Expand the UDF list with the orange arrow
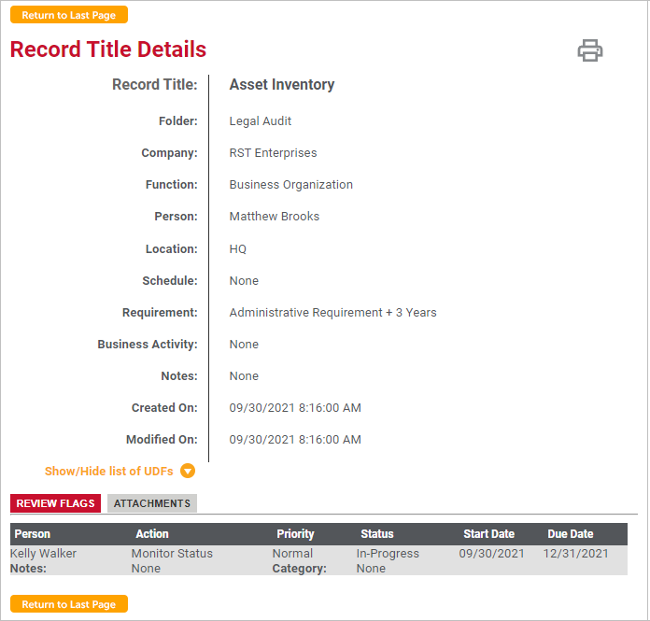 (188, 471)
